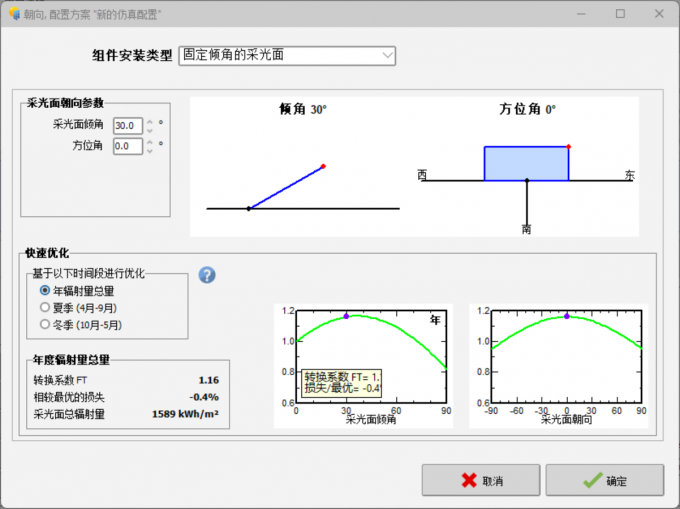
Task: Click the 西 label on azimuth diagram
Action: click(x=422, y=174)
